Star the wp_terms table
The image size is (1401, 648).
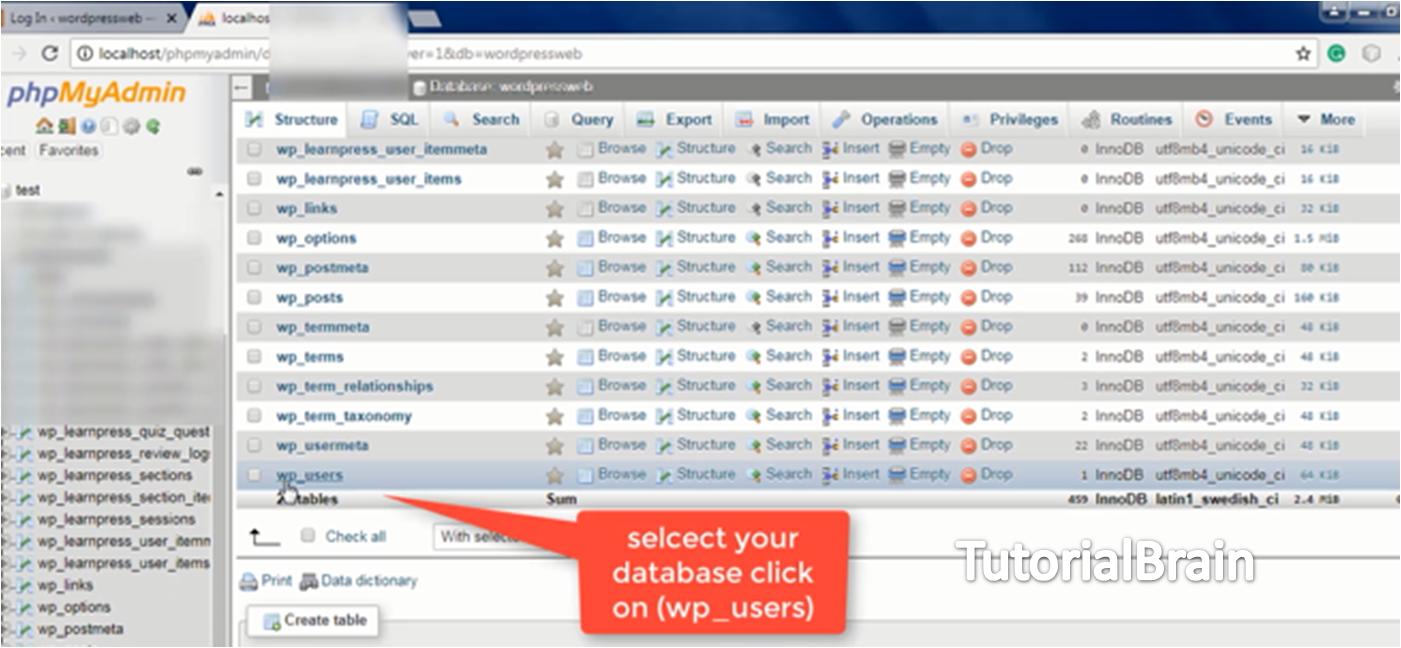[x=555, y=357]
